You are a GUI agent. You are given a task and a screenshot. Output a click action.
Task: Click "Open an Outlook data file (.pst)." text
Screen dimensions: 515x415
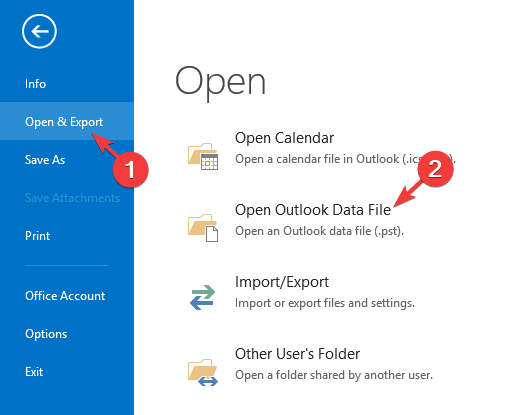point(319,231)
